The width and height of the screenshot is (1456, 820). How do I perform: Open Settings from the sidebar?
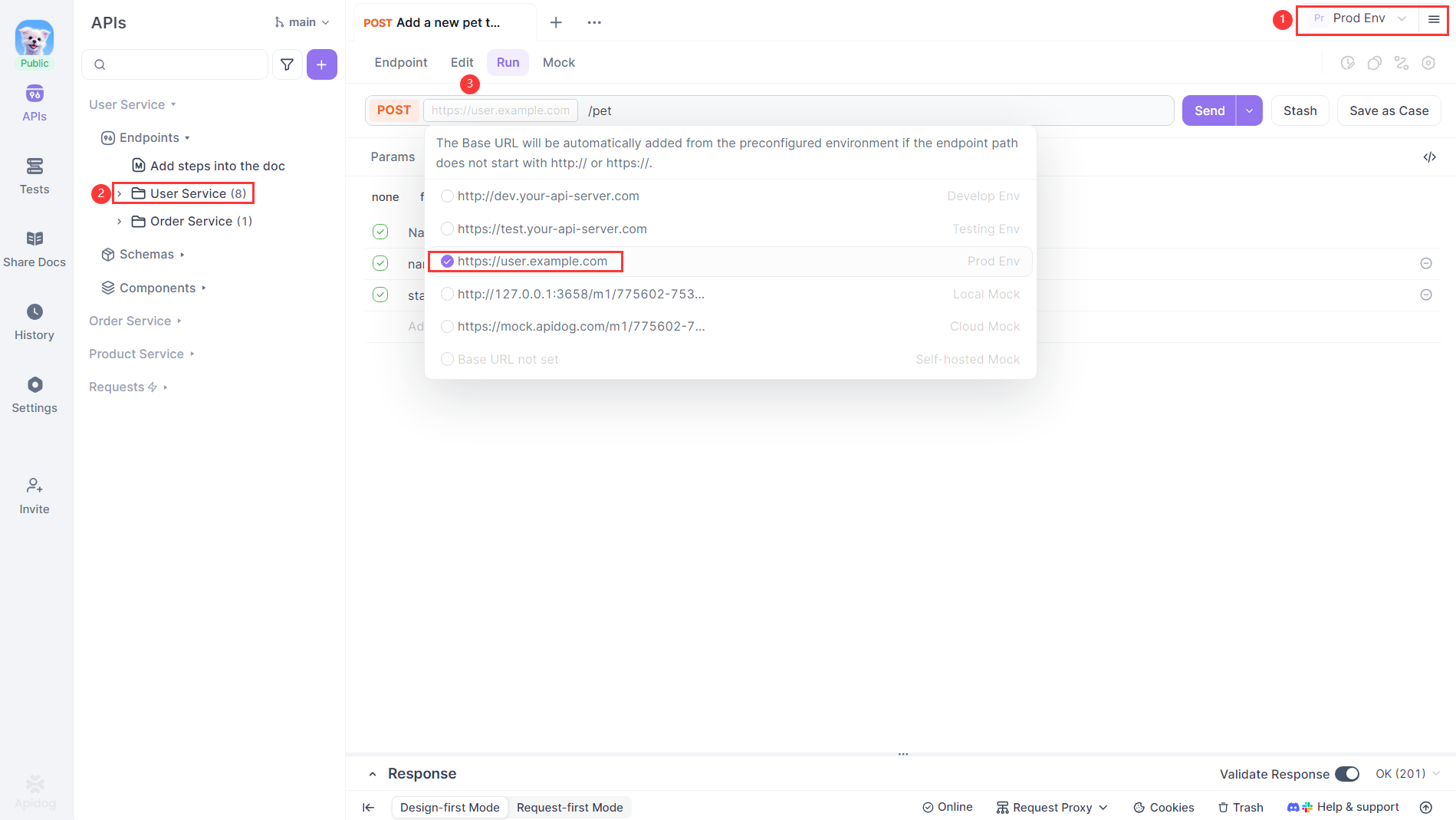pos(35,395)
